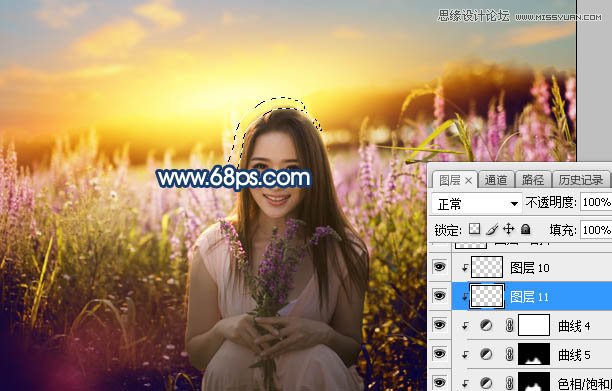The height and width of the screenshot is (391, 612).
Task: Hide 图层 11 layer visibility
Action: [439, 296]
